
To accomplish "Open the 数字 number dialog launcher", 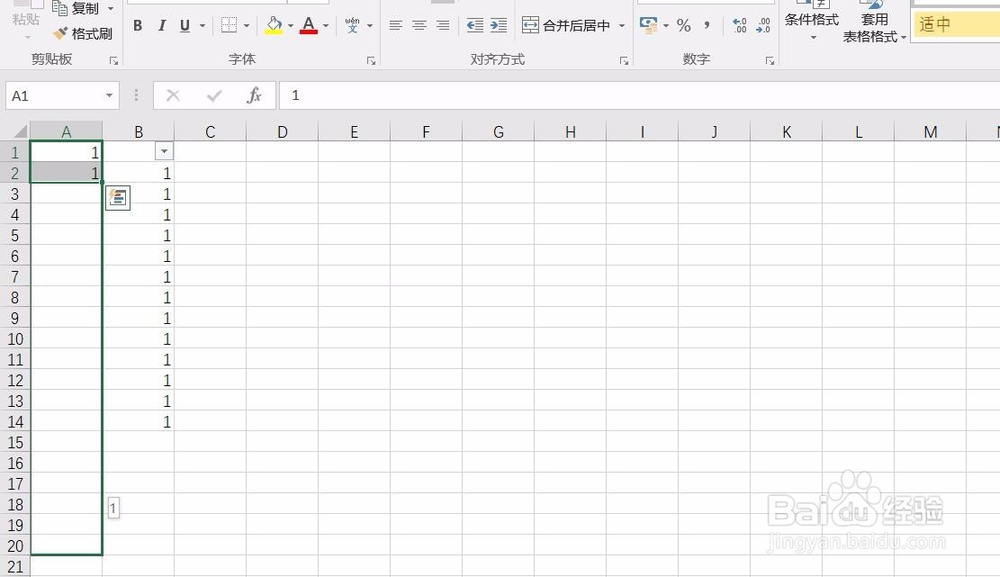I will [770, 61].
